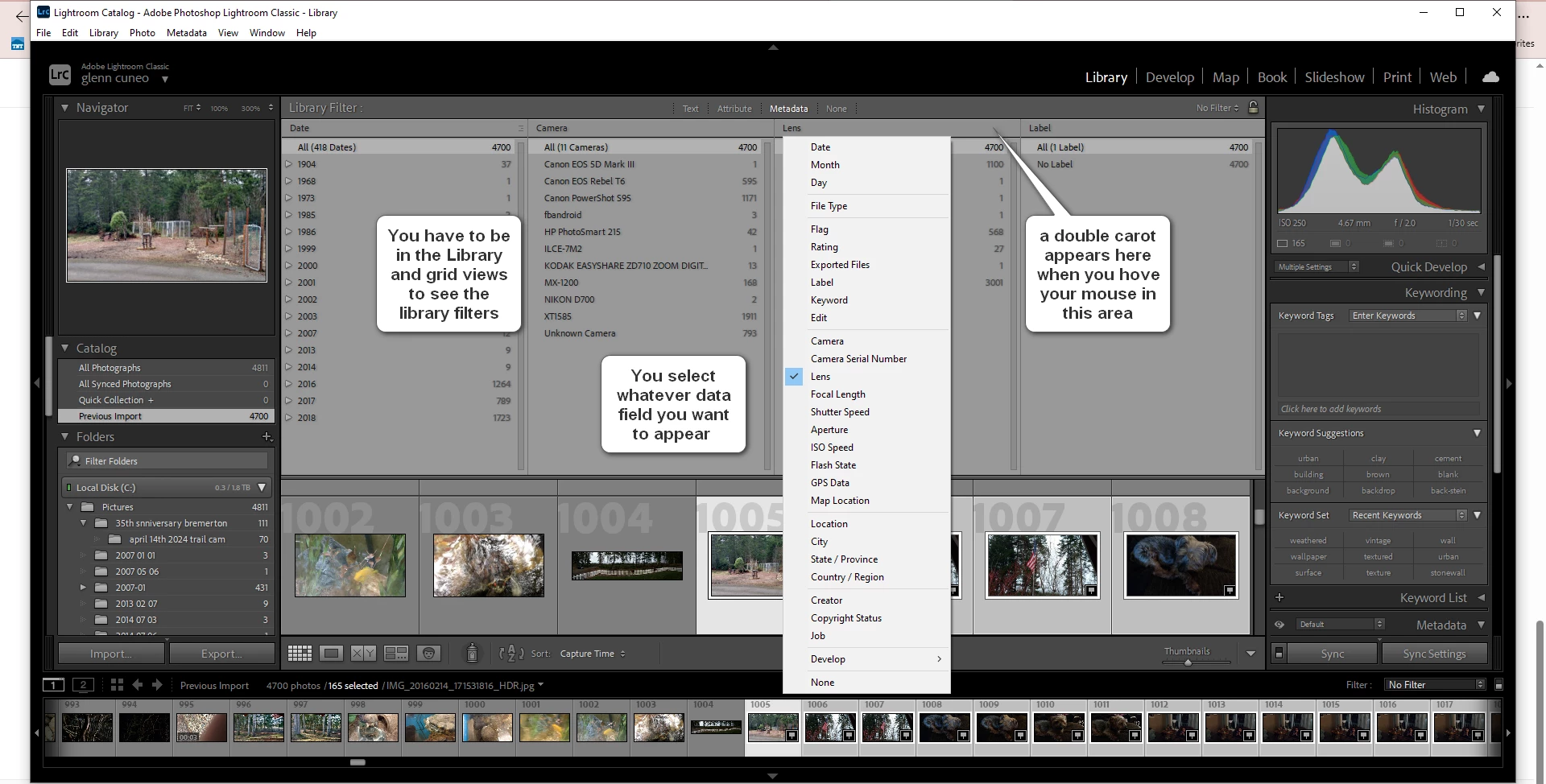This screenshot has height=784, width=1546.
Task: Switch to Loupe view in the toolbar
Action: 331,654
